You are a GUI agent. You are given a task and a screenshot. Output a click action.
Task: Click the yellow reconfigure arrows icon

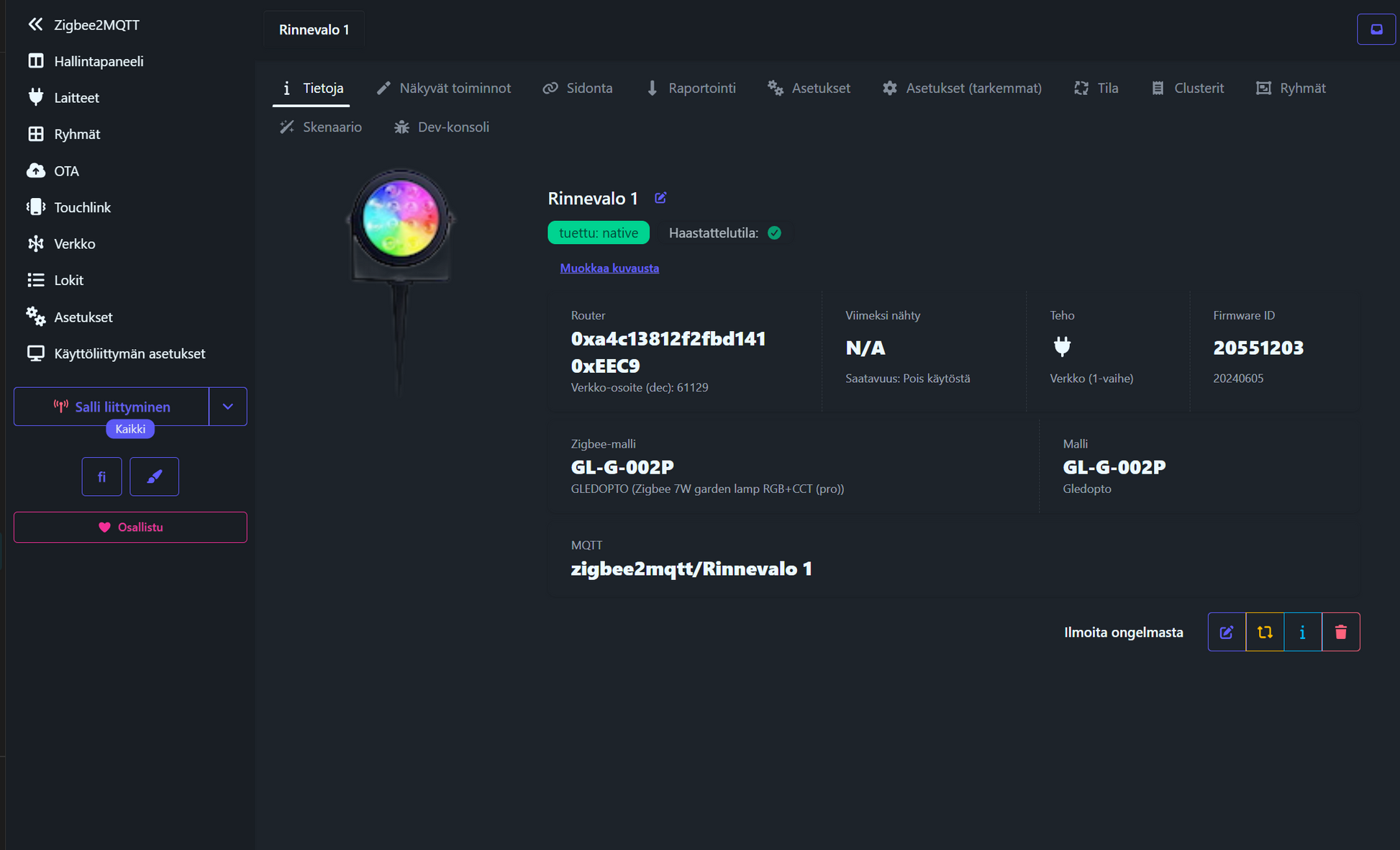tap(1265, 632)
